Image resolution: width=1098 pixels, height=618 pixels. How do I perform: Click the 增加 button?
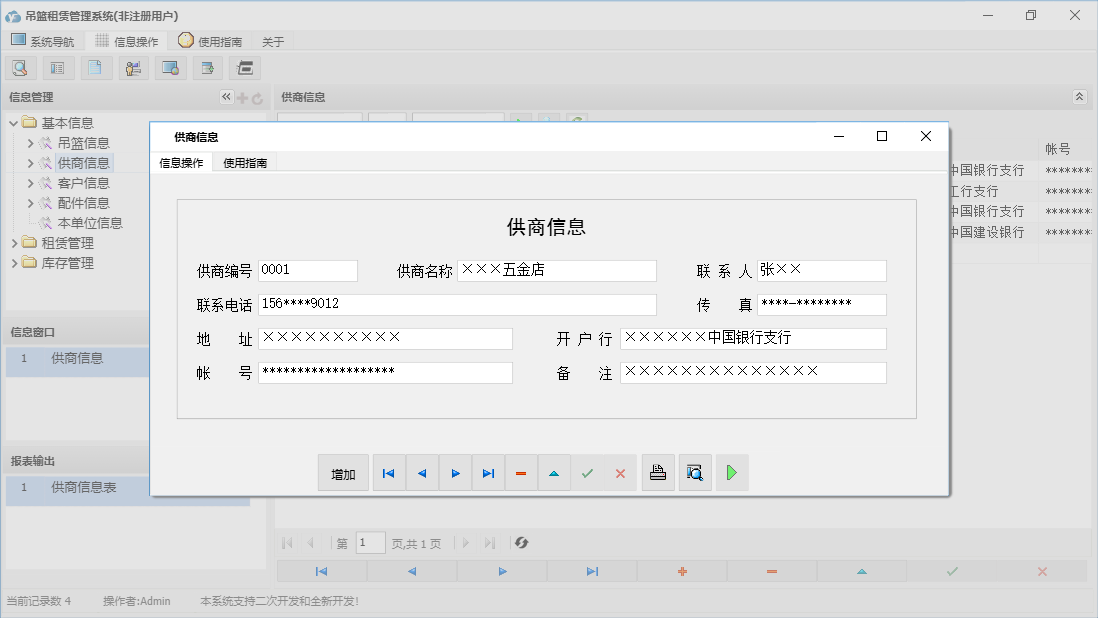click(343, 473)
